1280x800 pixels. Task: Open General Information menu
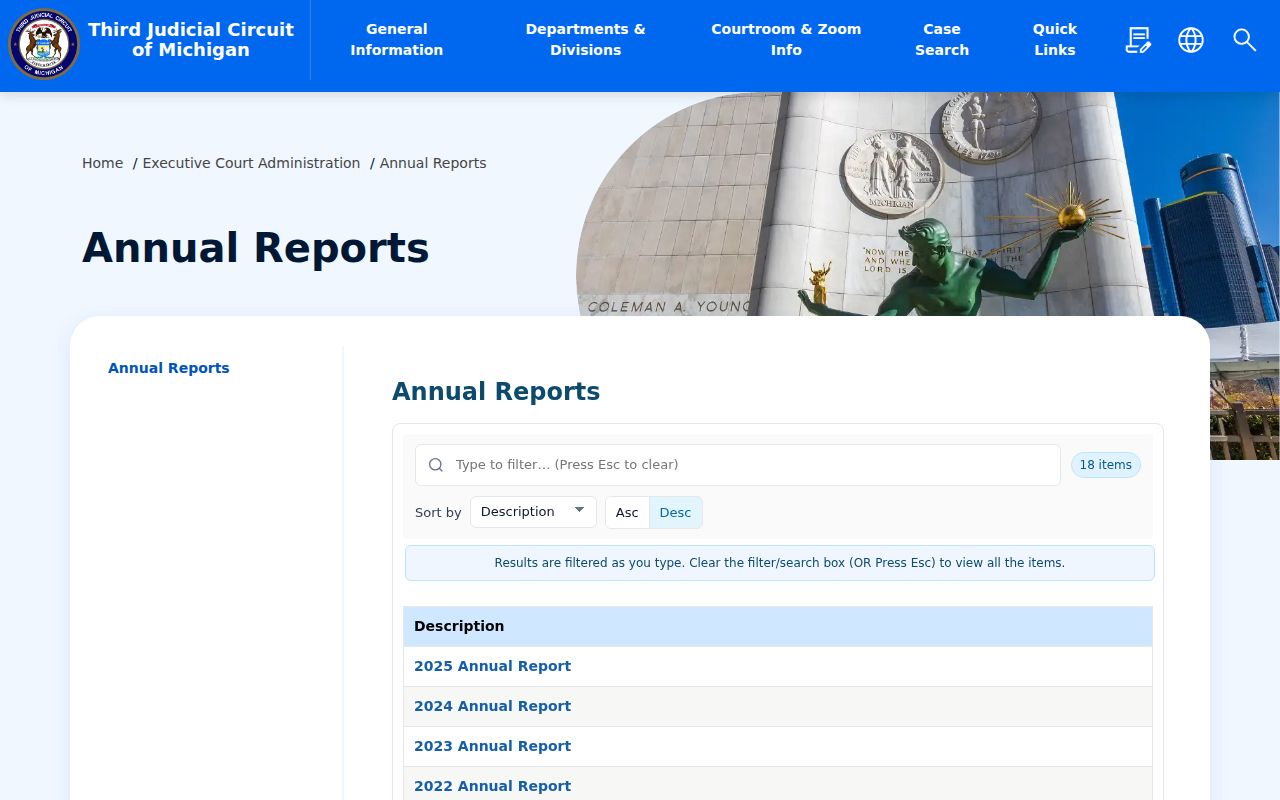coord(397,40)
